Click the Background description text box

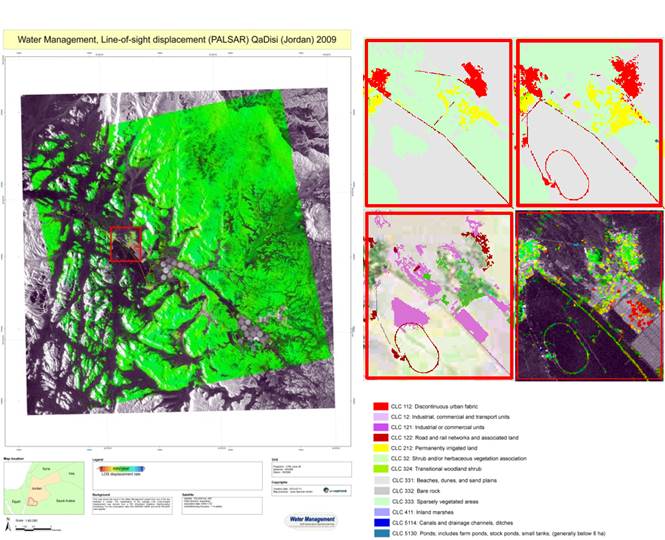(x=132, y=506)
